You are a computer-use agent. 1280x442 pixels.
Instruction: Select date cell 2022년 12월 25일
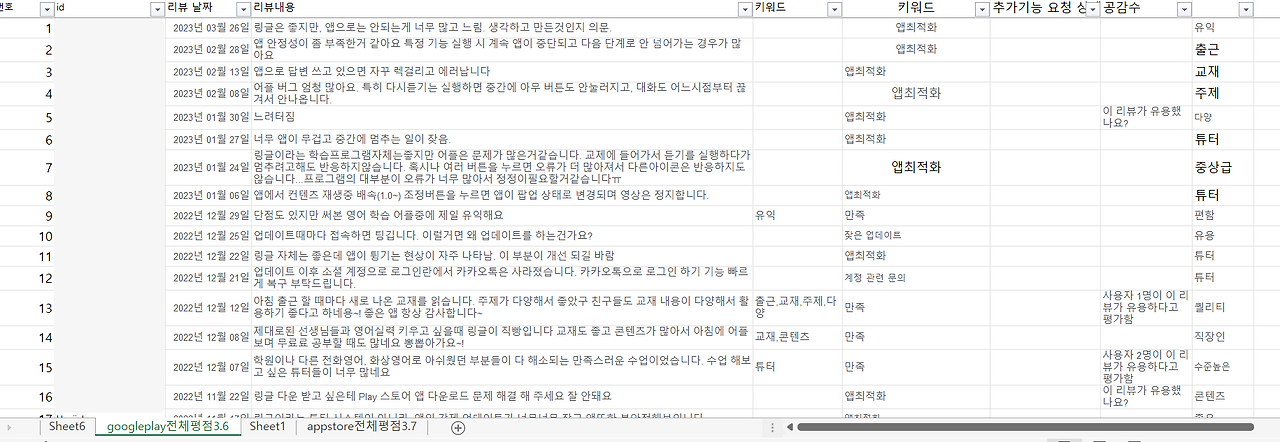(x=209, y=236)
